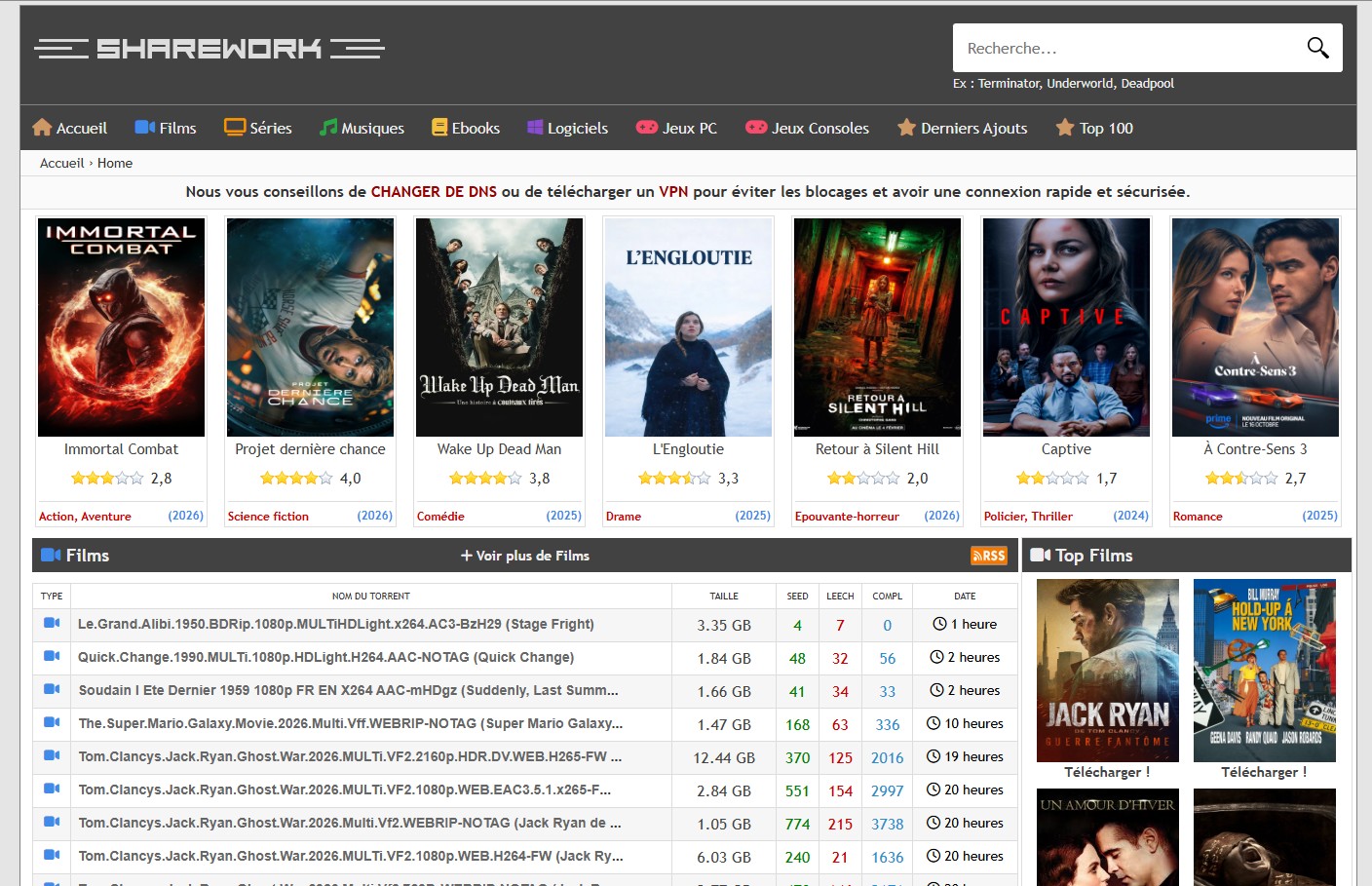Click the Policier, Thriller genre label

point(1028,517)
